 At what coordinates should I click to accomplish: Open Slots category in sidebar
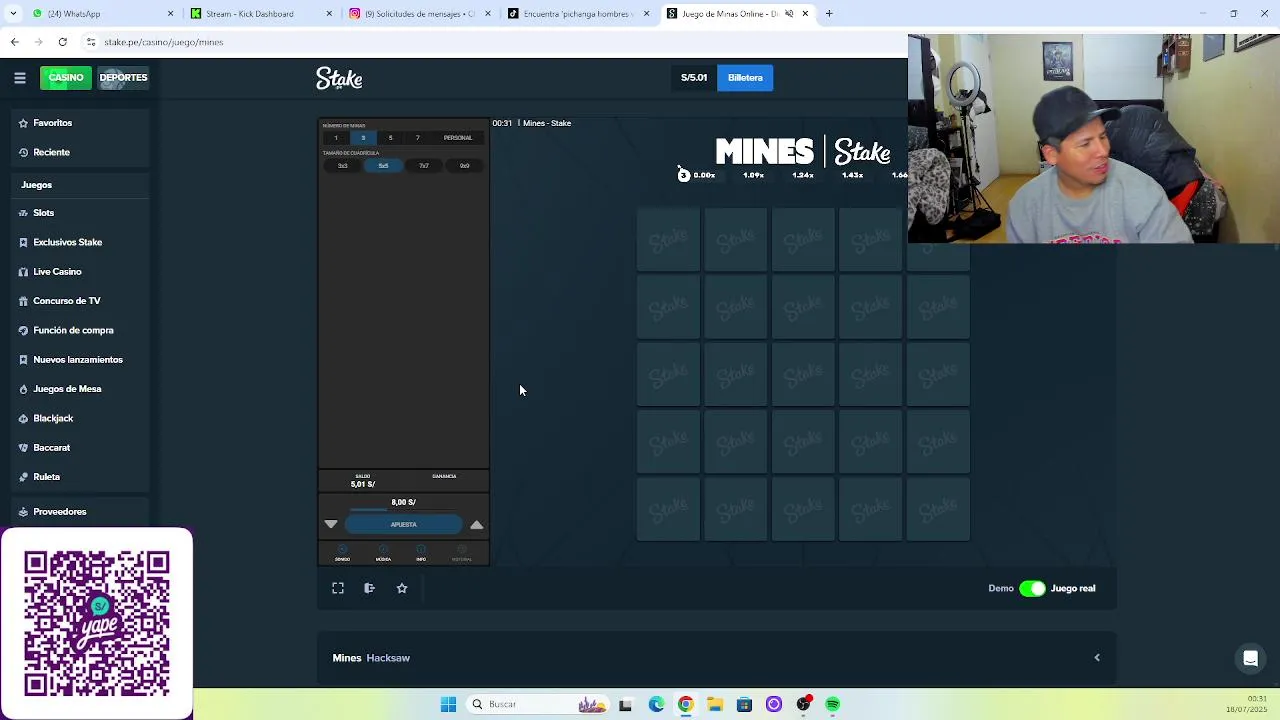tap(43, 213)
